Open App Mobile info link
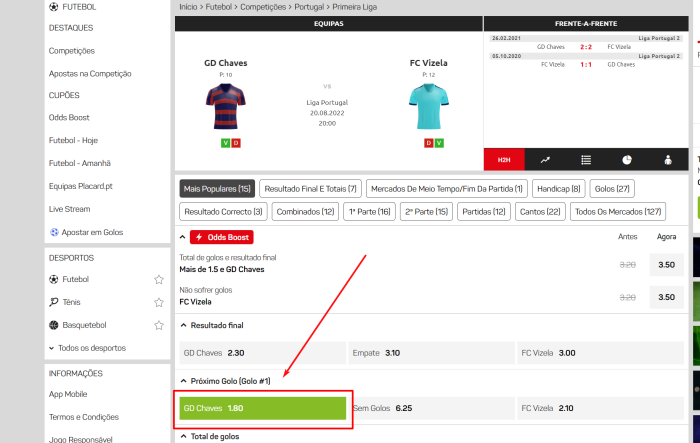Image resolution: width=700 pixels, height=443 pixels. (68, 394)
